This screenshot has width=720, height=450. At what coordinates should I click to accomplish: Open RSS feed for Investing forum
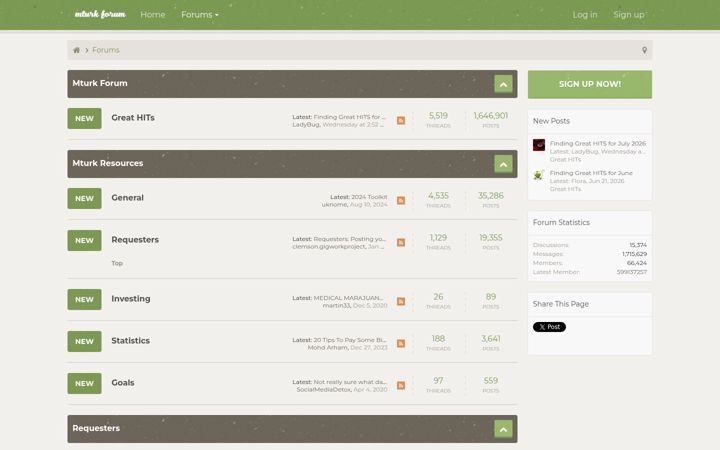click(401, 301)
